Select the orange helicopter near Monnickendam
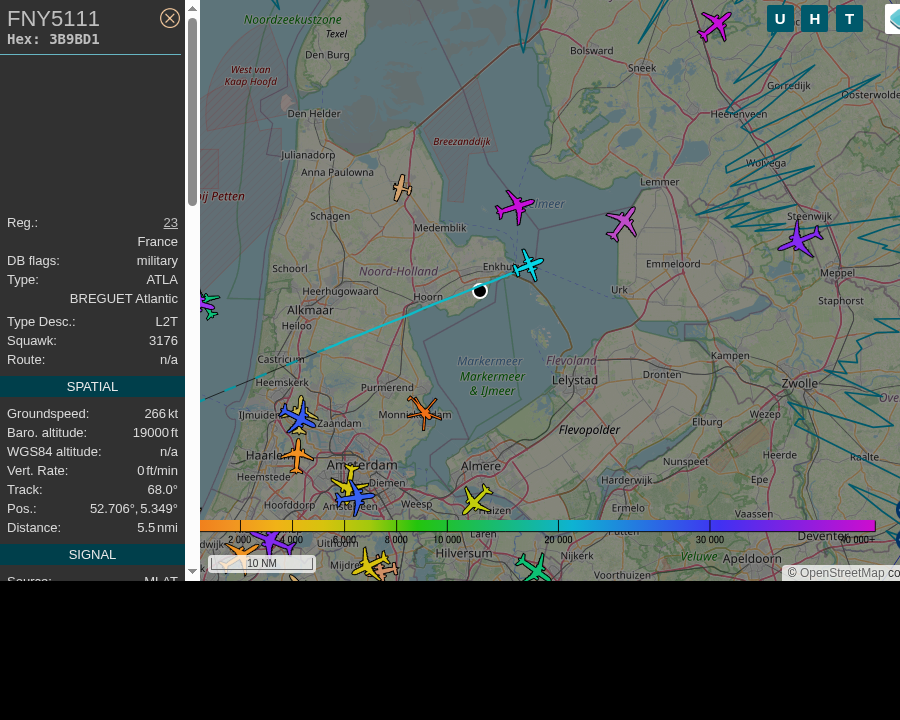 click(x=424, y=412)
